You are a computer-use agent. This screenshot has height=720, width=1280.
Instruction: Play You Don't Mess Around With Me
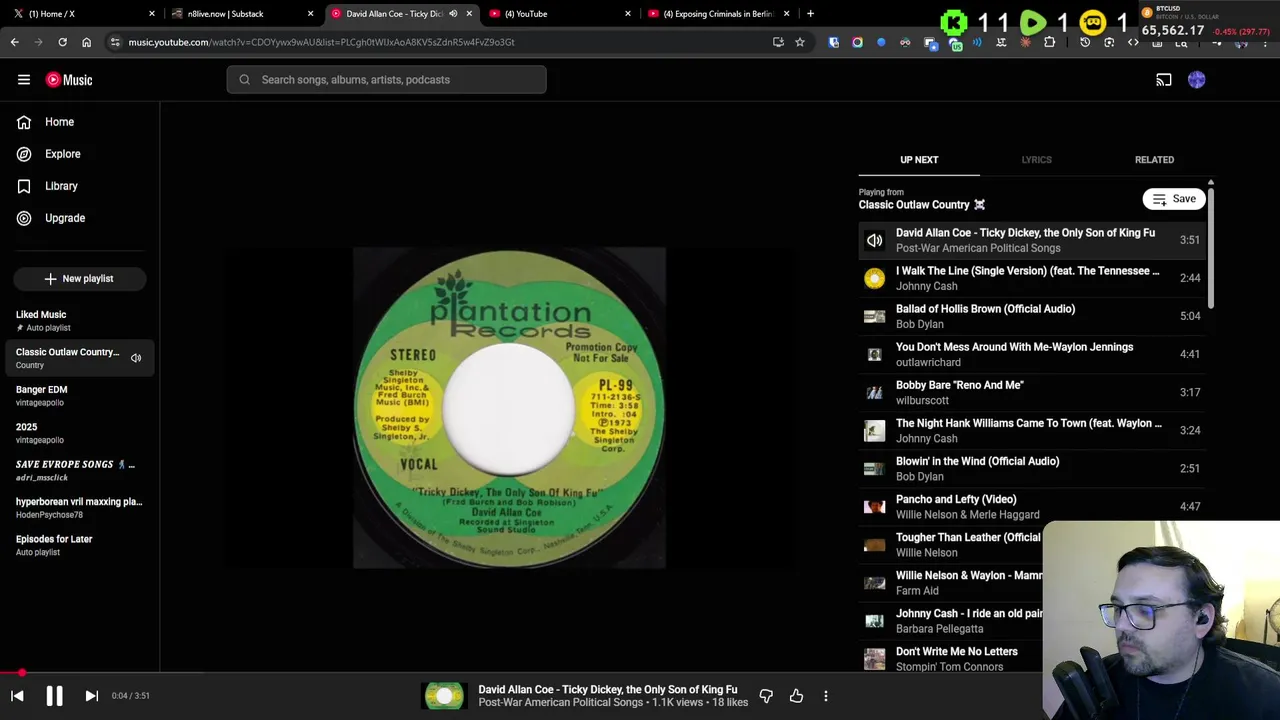coord(1032,354)
